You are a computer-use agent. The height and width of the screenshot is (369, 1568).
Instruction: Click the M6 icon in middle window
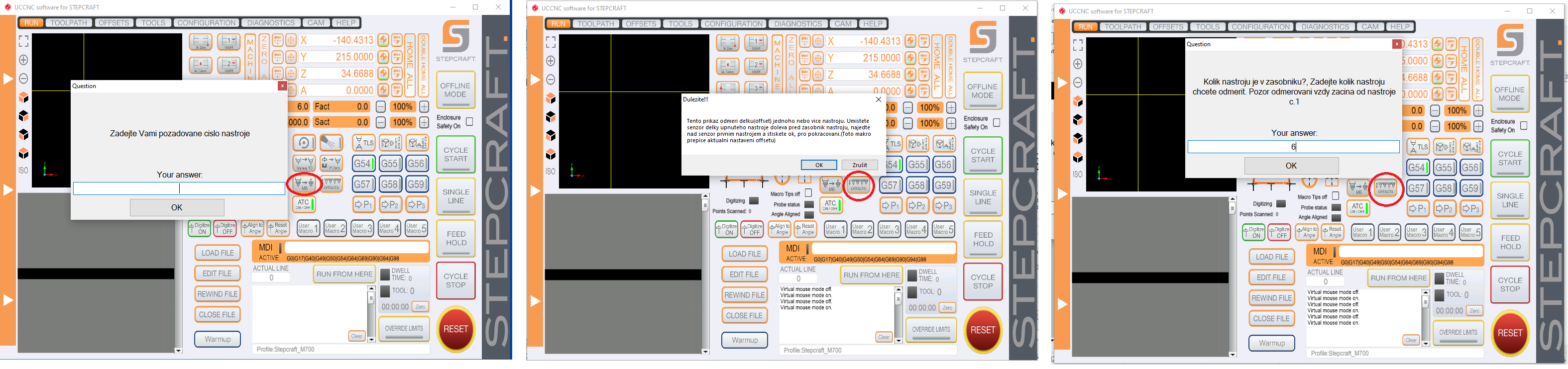point(831,185)
